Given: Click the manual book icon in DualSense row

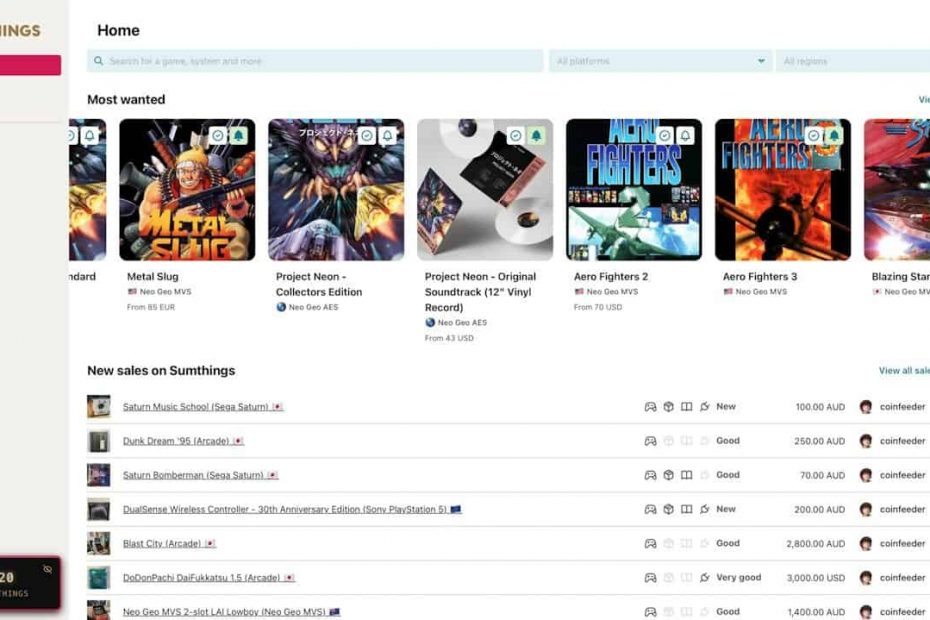Looking at the screenshot, I should coord(686,509).
